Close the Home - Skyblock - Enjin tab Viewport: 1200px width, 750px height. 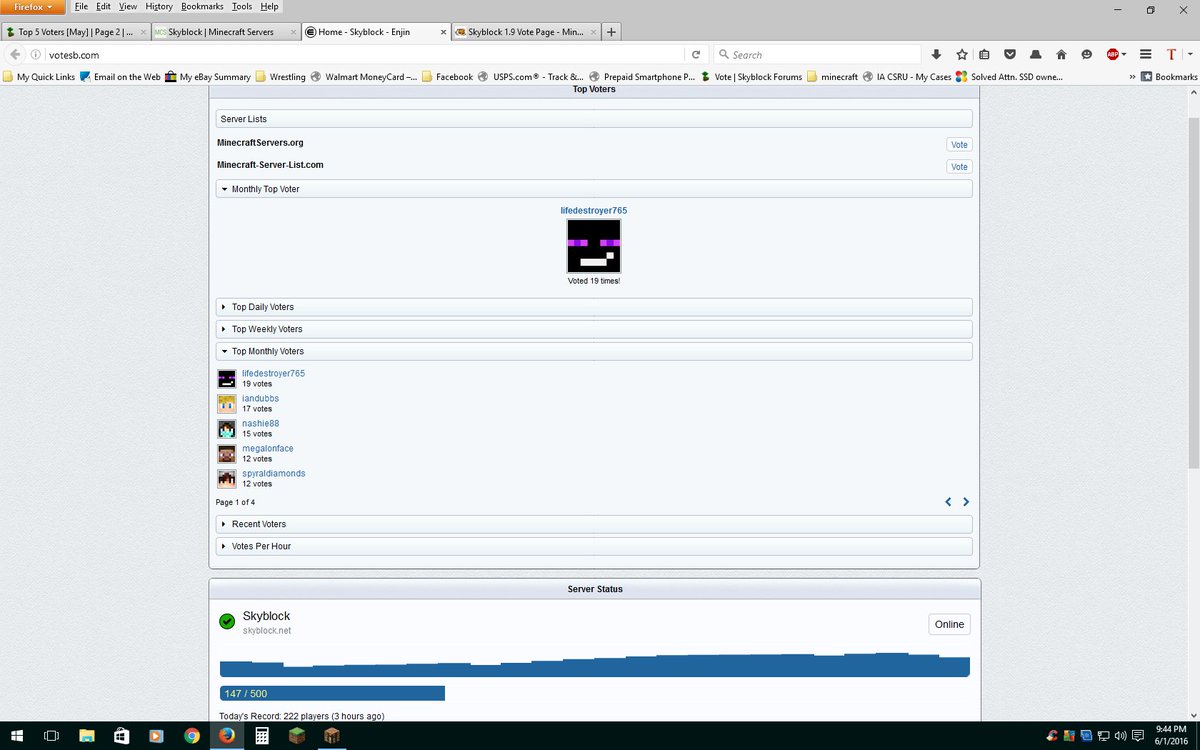tap(444, 32)
